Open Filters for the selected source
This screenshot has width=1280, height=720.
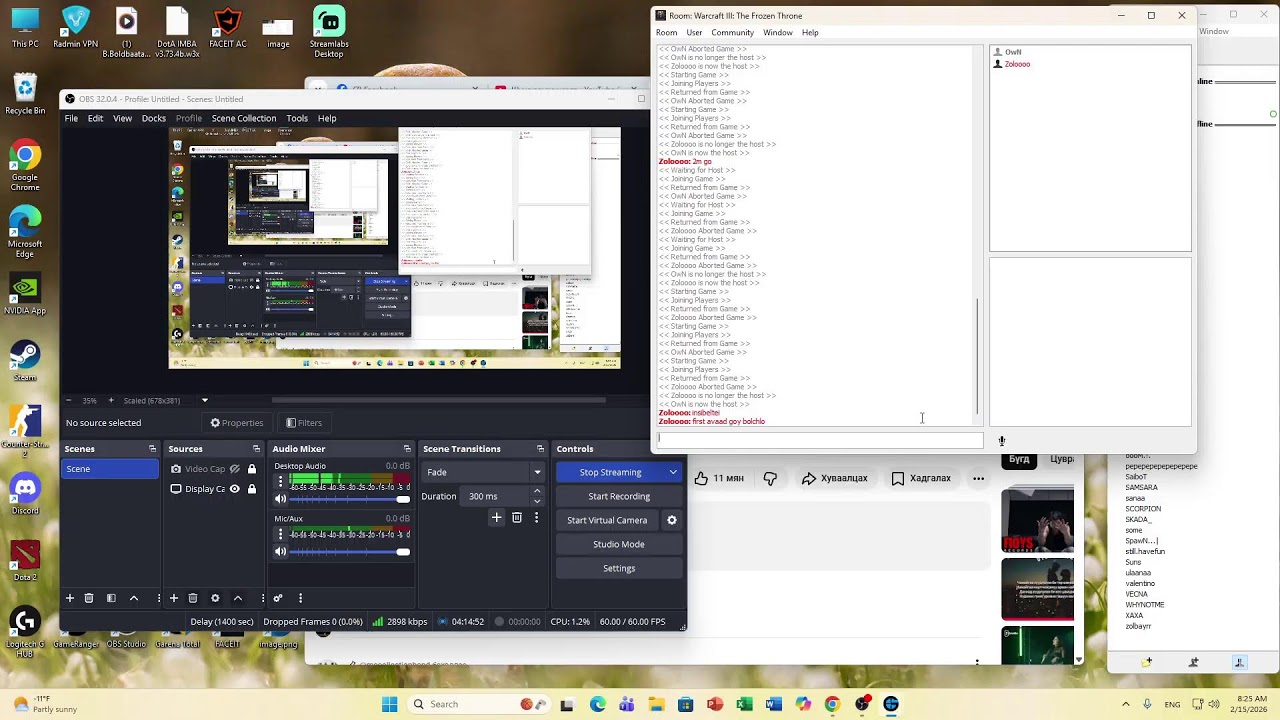coord(304,423)
